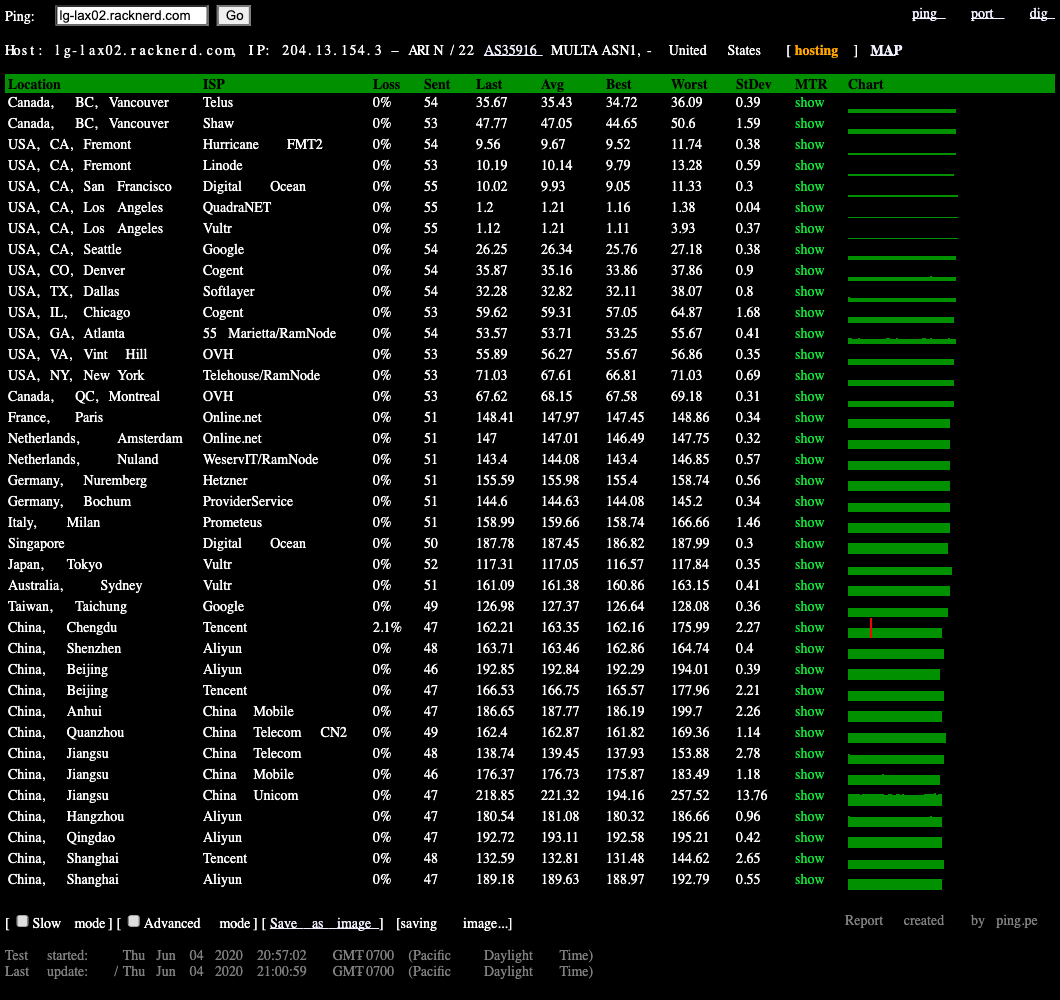1060x1000 pixels.
Task: Open the ping tool link
Action: click(928, 14)
